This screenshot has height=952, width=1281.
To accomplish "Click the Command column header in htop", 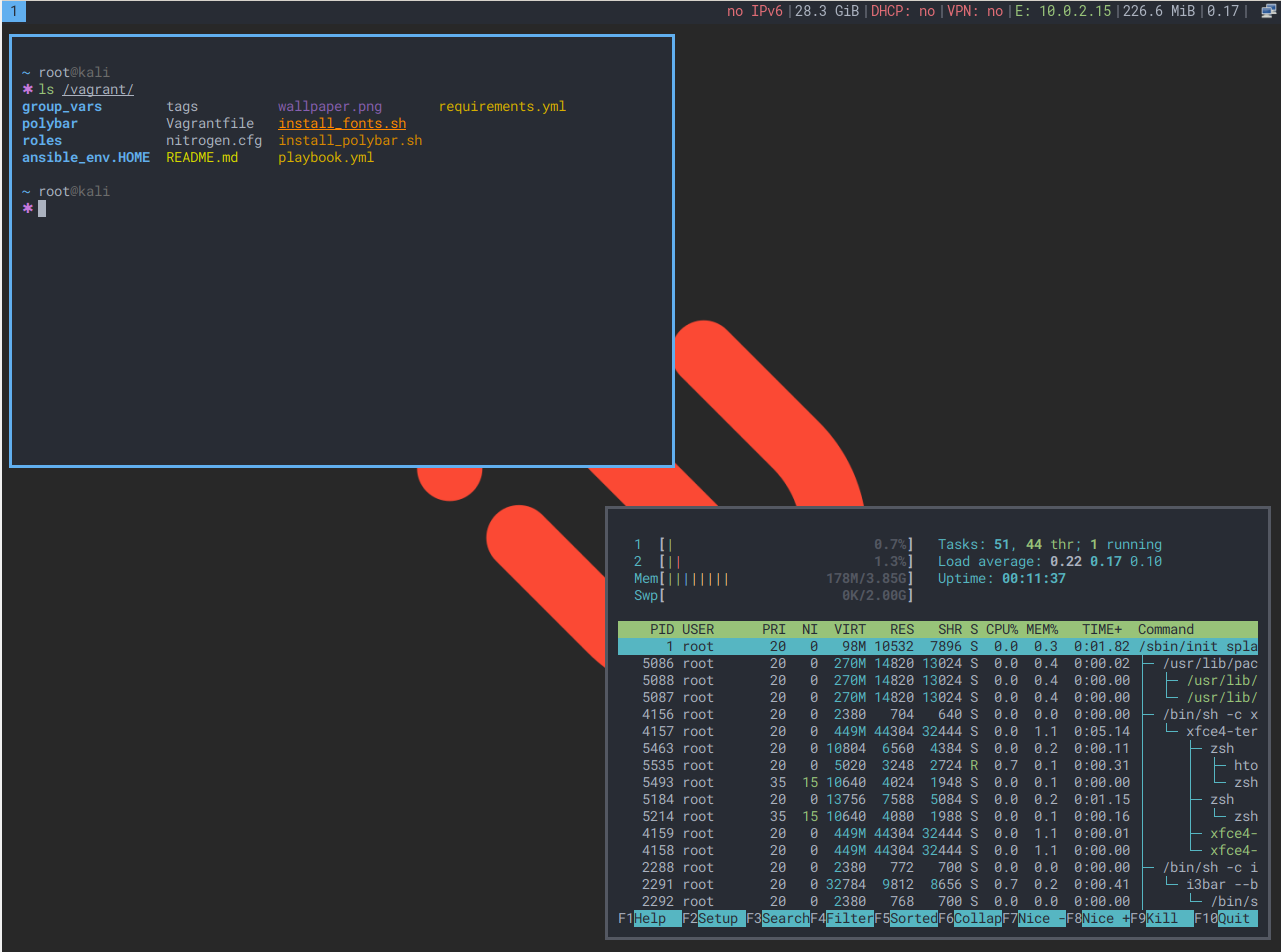I will pos(1166,629).
